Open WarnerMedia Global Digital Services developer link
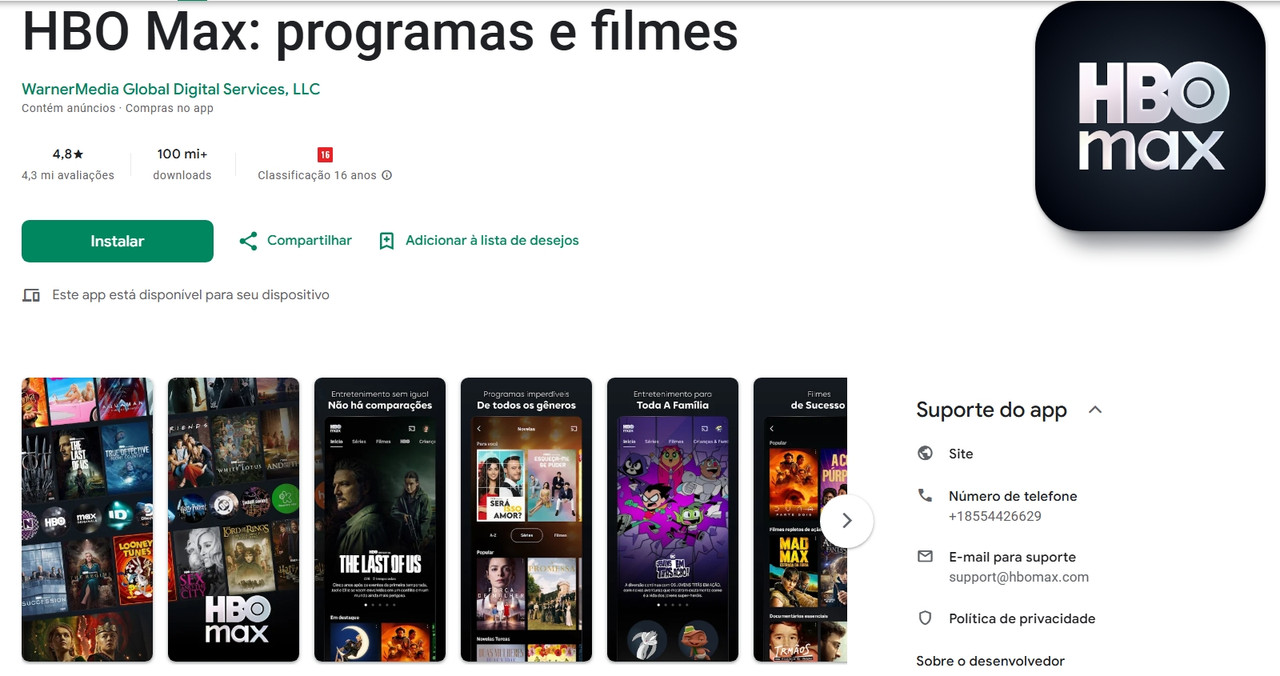Viewport: 1280px width, 676px height. click(x=171, y=89)
